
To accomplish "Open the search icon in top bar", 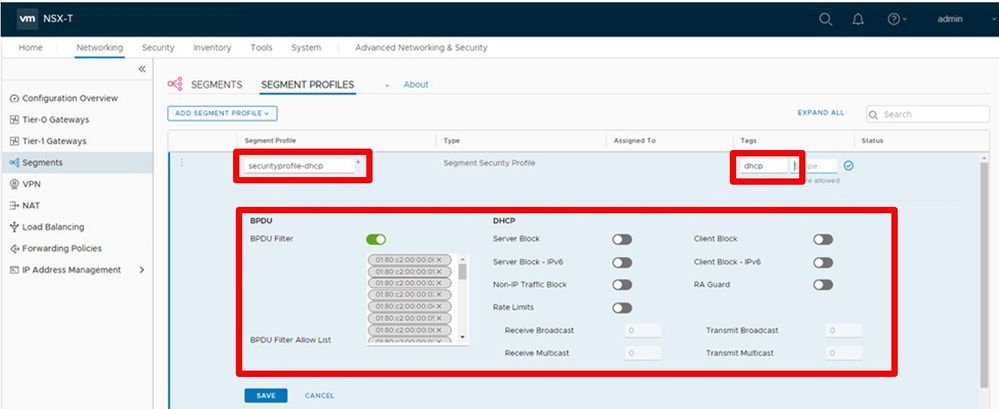I will (825, 19).
